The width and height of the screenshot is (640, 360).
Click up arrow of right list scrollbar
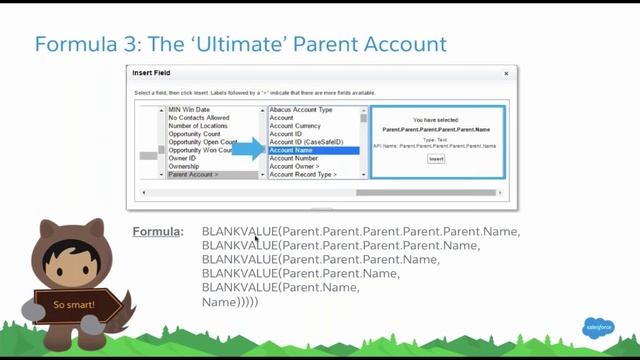pos(363,110)
